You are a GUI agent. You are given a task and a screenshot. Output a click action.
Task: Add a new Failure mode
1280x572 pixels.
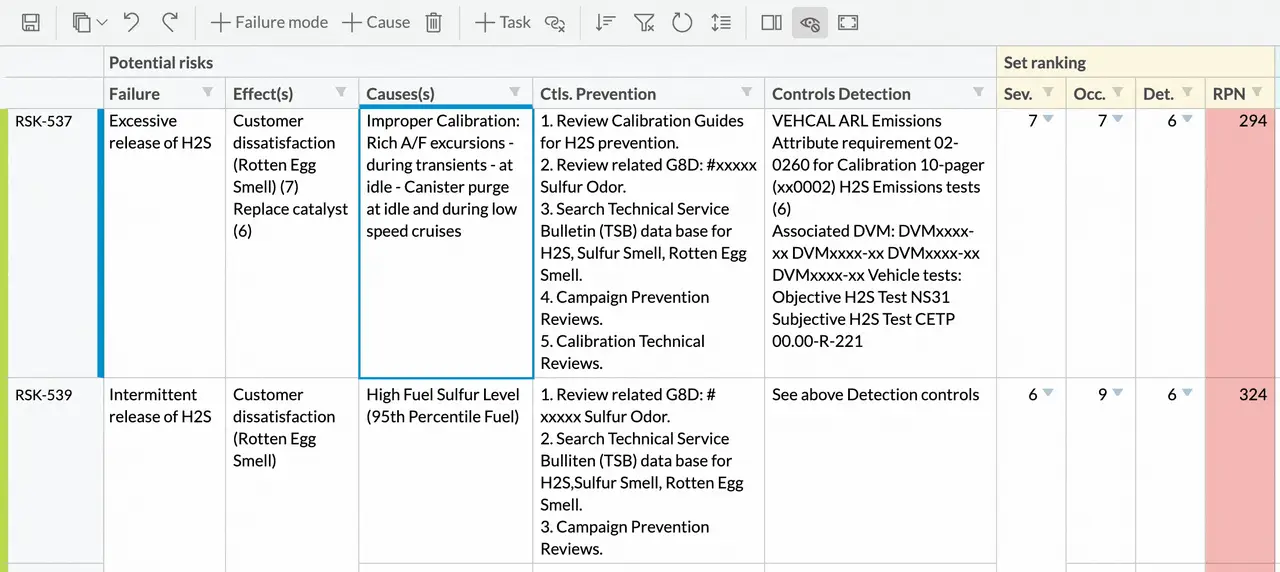coord(269,22)
